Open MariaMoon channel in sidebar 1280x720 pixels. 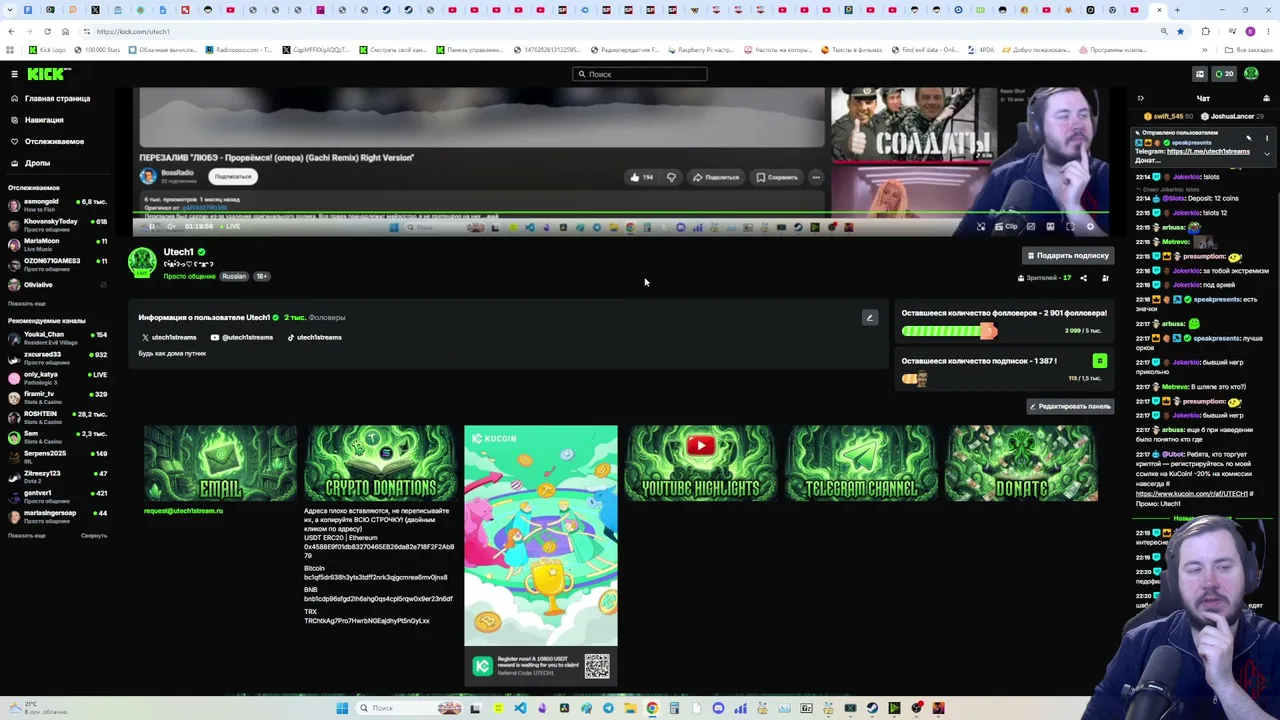click(57, 245)
